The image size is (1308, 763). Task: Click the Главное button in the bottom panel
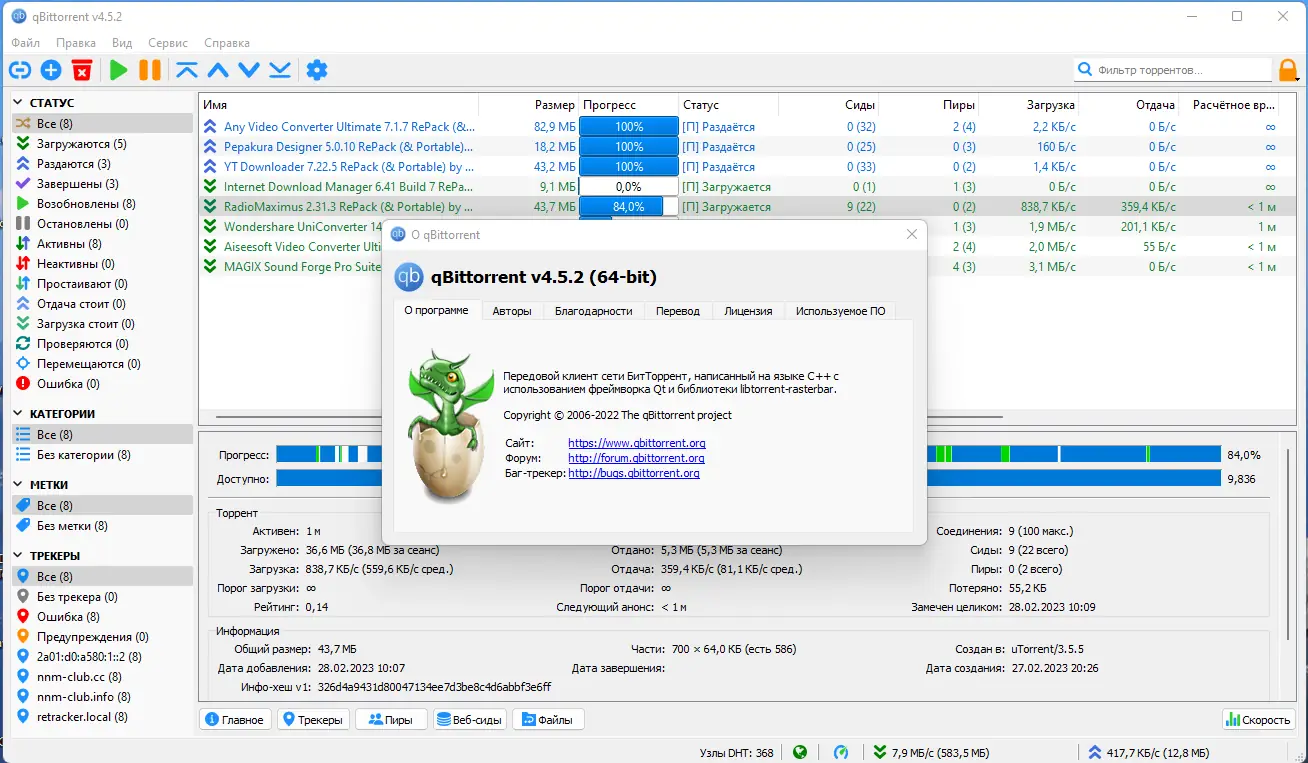click(236, 720)
